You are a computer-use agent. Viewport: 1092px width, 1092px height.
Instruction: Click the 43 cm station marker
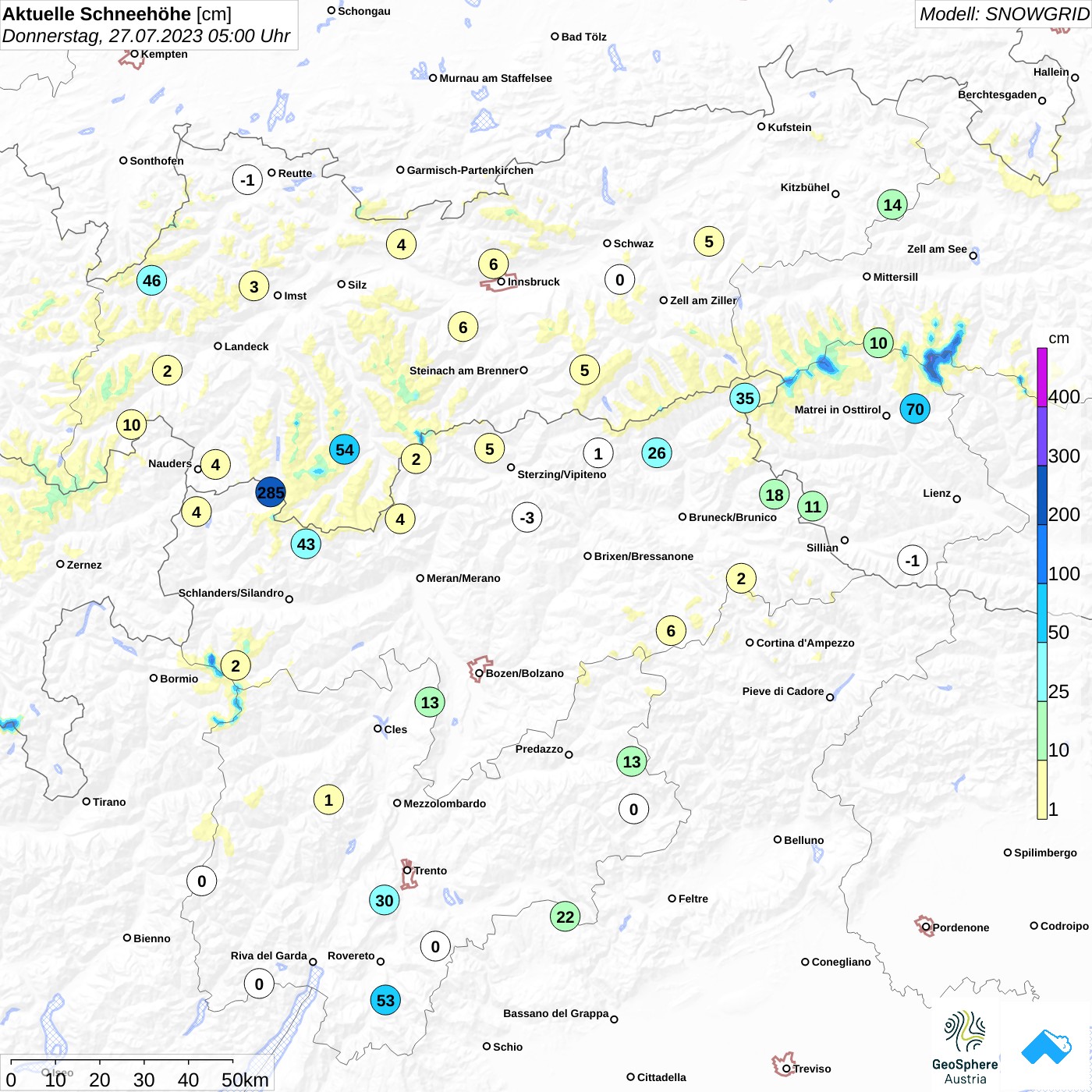pos(306,544)
